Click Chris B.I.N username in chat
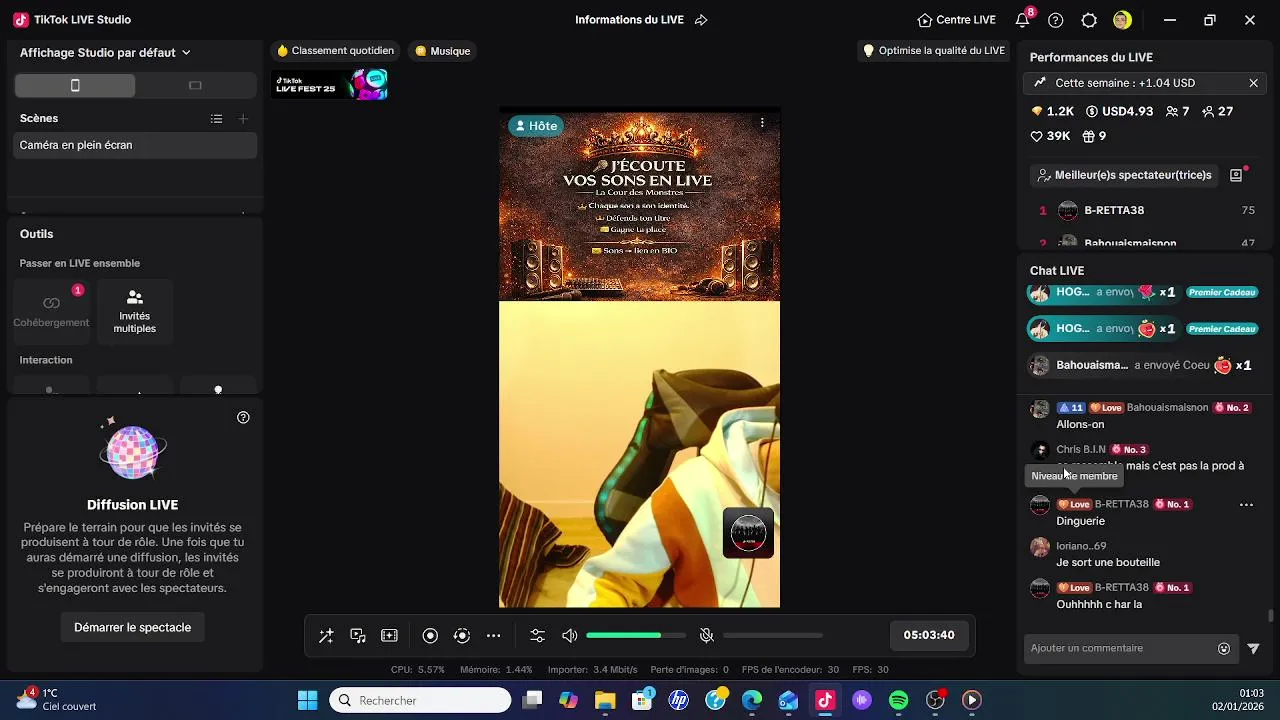Viewport: 1280px width, 720px height. pyautogui.click(x=1081, y=450)
